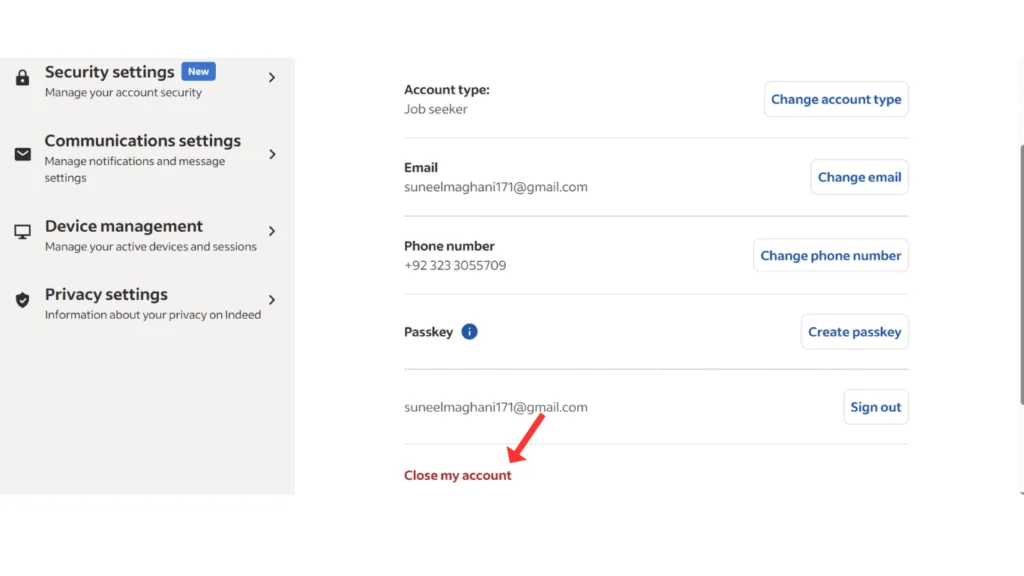Select the Device management menu entry
Image resolution: width=1024 pixels, height=576 pixels.
pyautogui.click(x=124, y=227)
